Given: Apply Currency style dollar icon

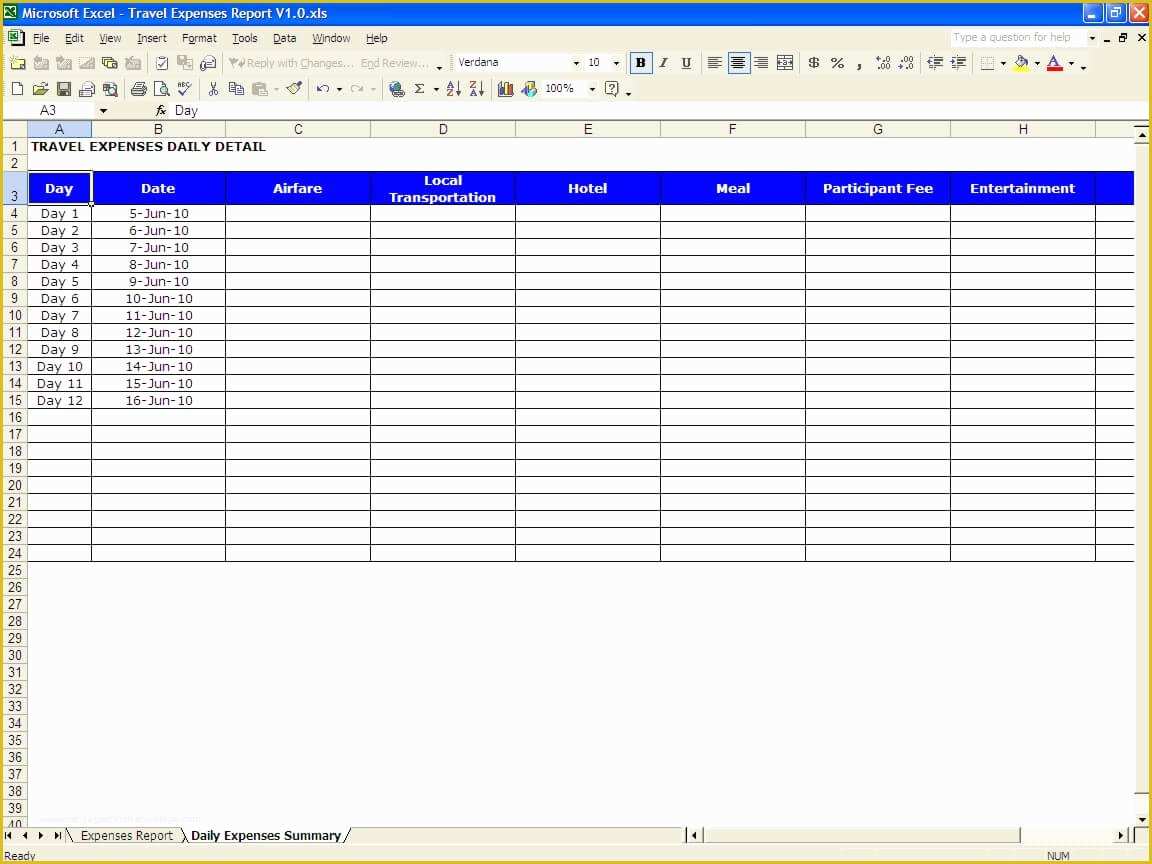Looking at the screenshot, I should pyautogui.click(x=814, y=63).
